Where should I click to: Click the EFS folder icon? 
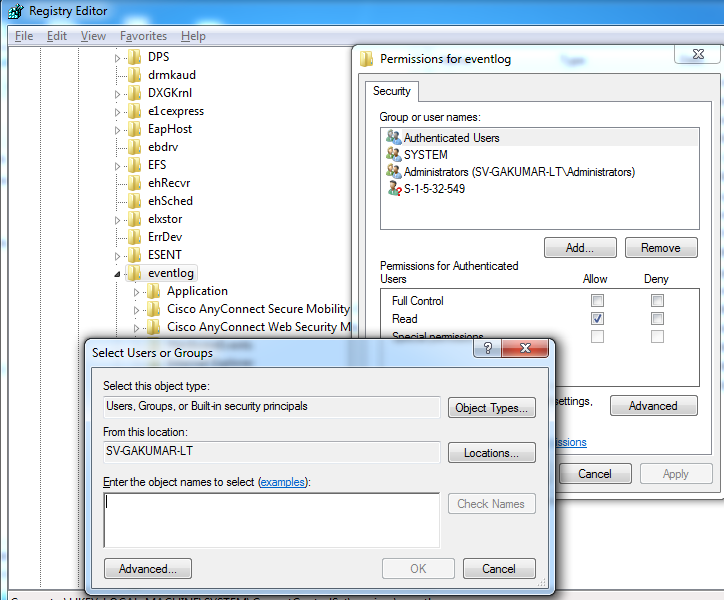[134, 165]
